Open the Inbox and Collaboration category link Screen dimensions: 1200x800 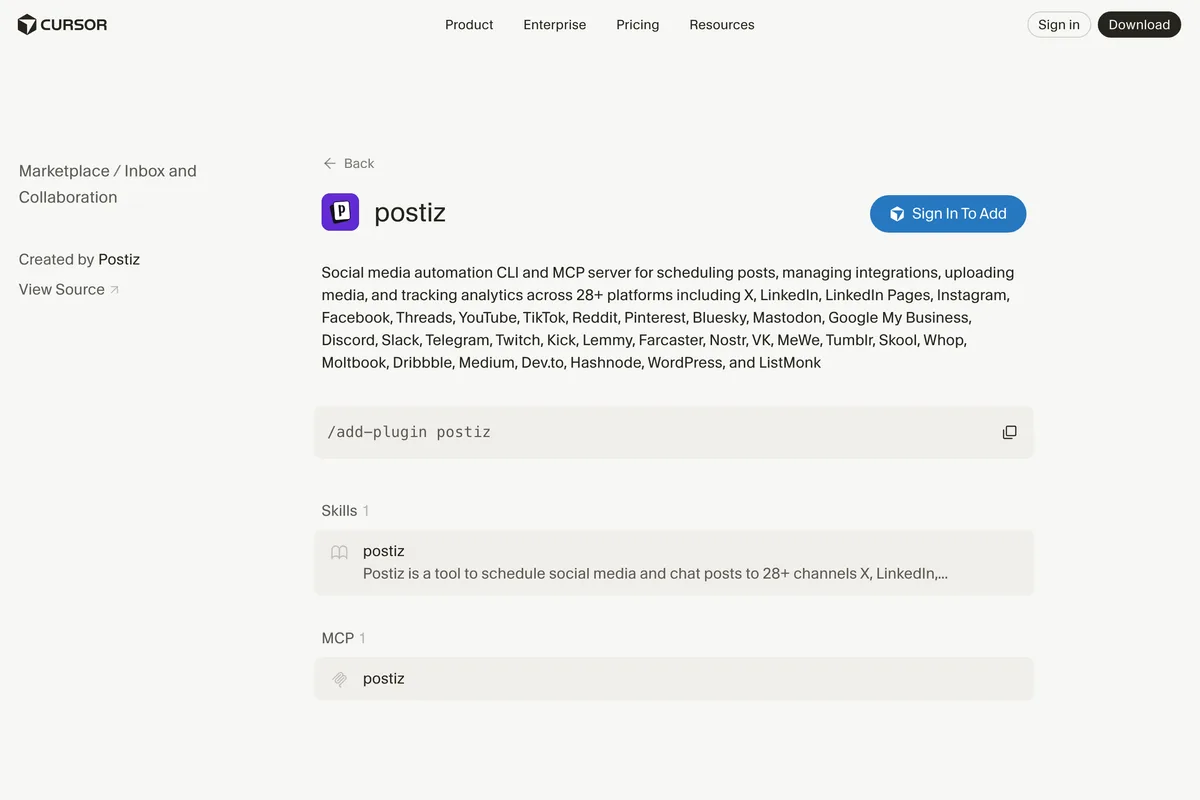[x=108, y=184]
